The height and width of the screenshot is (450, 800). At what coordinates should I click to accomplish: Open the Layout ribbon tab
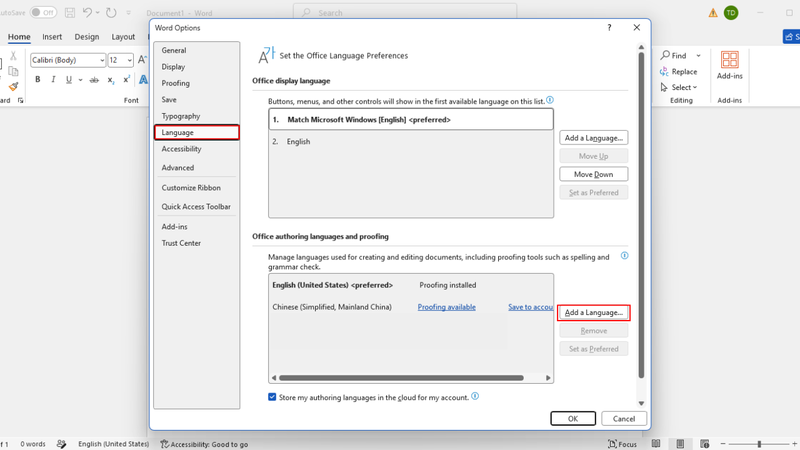click(123, 37)
